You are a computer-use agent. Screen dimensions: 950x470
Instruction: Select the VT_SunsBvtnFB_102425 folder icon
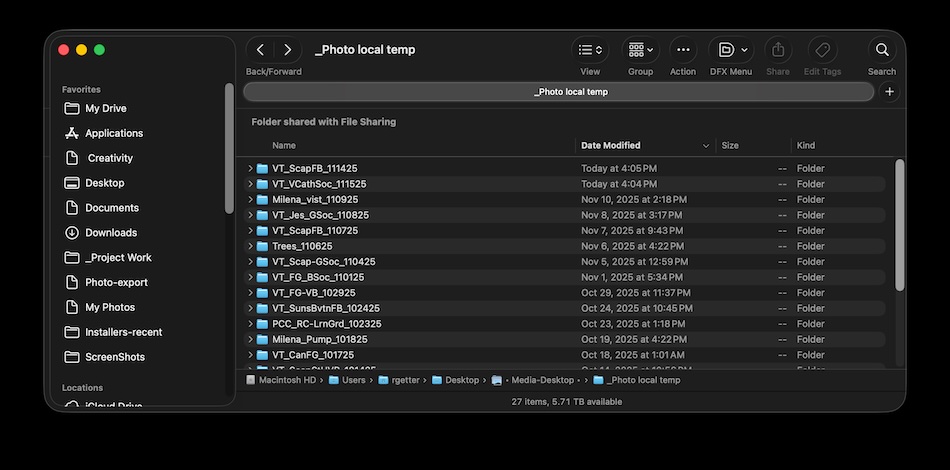pos(262,308)
